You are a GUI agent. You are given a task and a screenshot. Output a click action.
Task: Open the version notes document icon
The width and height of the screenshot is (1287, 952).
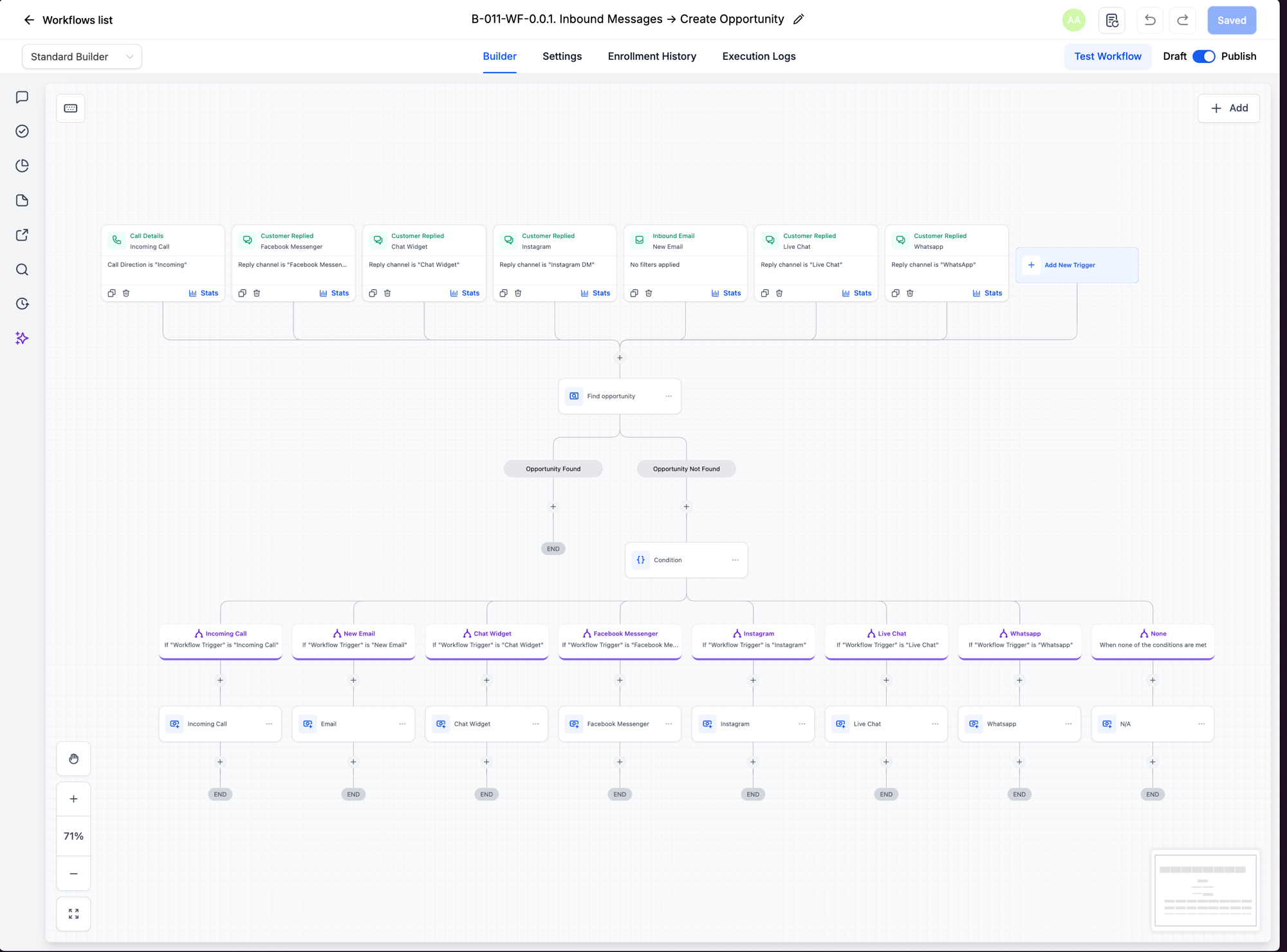(x=1112, y=20)
